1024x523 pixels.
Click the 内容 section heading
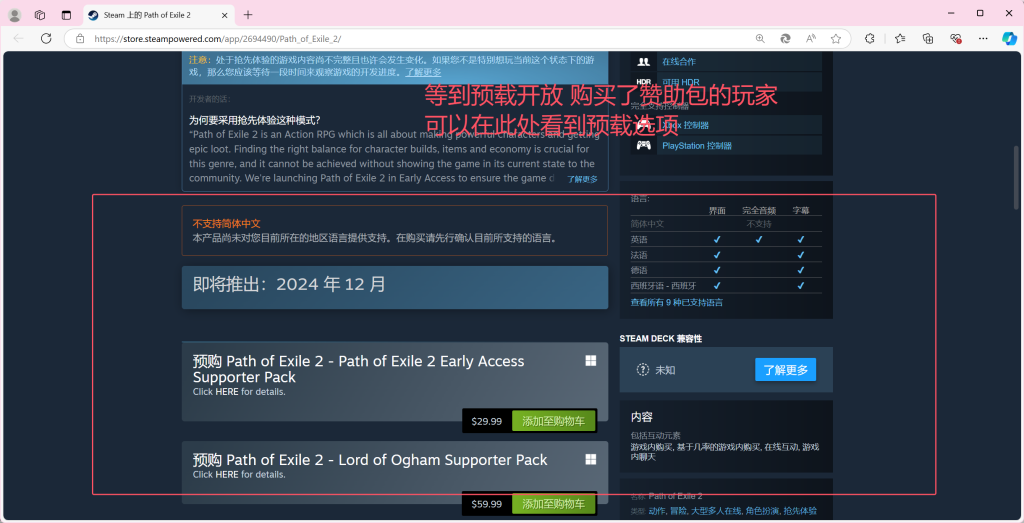tap(642, 417)
